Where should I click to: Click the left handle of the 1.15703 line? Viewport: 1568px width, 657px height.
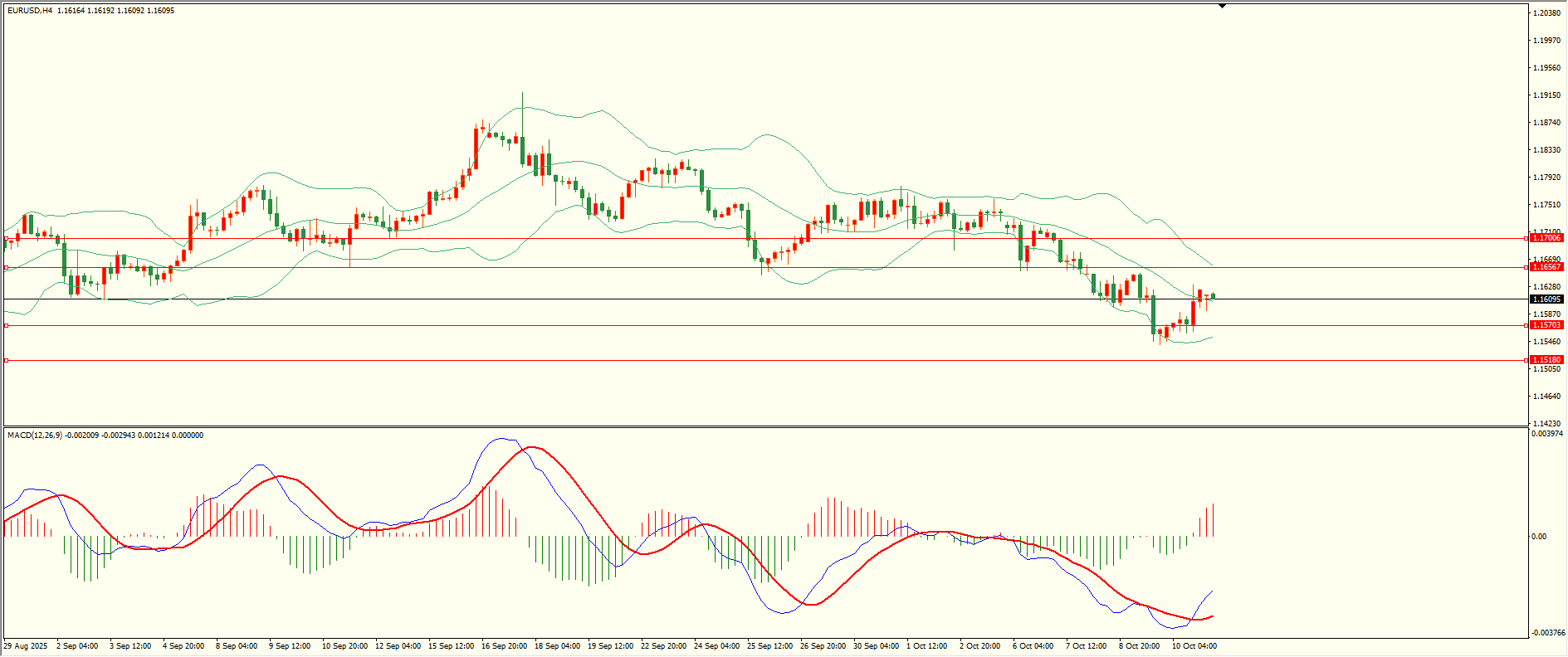pos(6,325)
